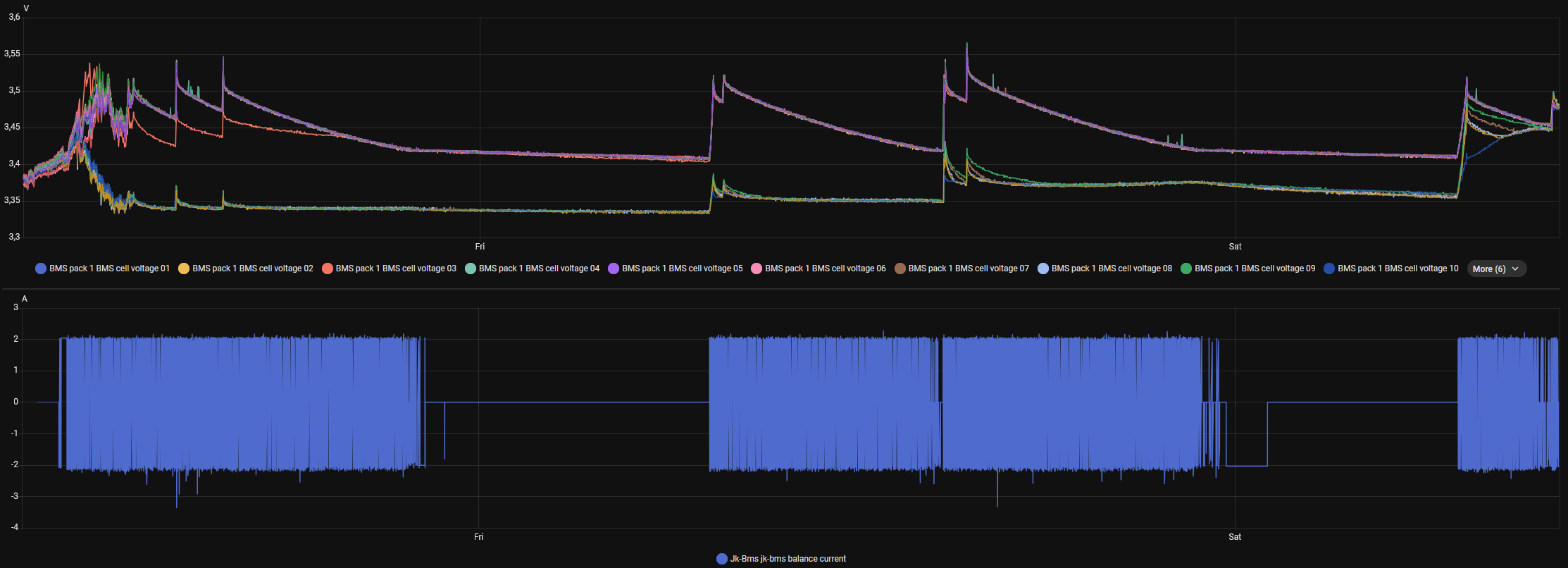Click the 3,3 value on the voltage axis
The image size is (1568, 568).
pyautogui.click(x=14, y=237)
